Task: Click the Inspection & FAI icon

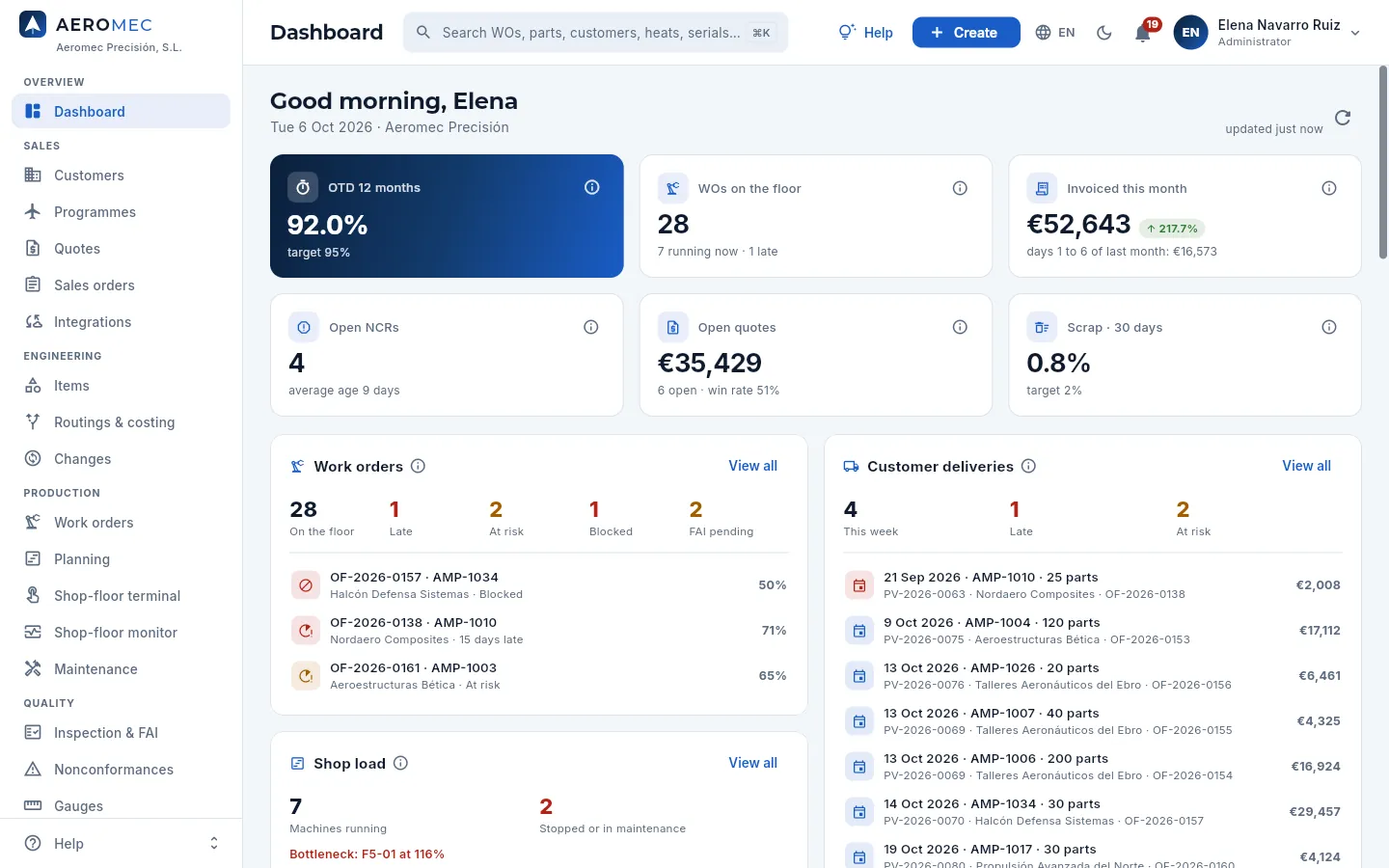Action: 33,733
